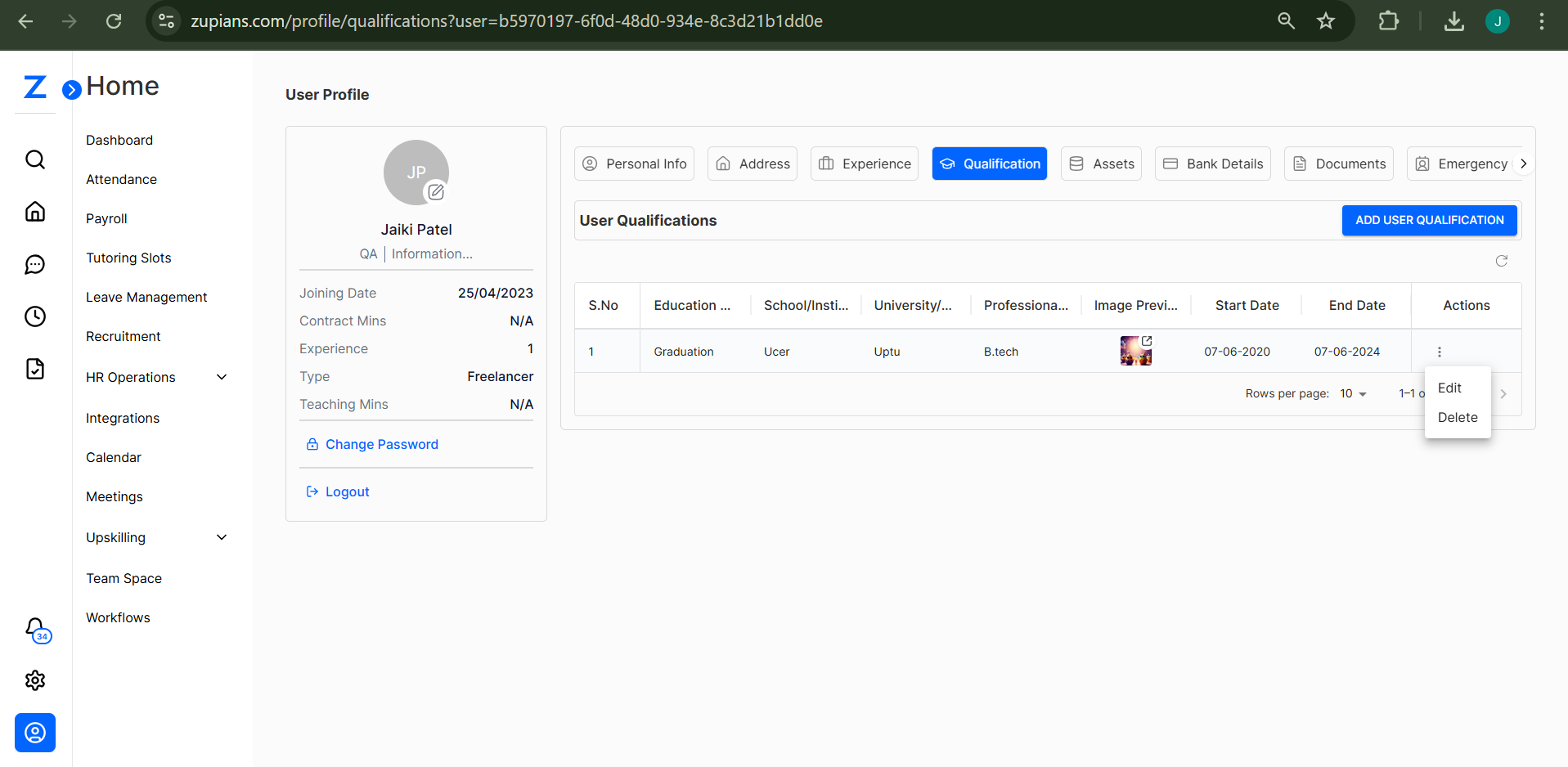
Task: Open the chat messages sidebar icon
Action: 35,264
